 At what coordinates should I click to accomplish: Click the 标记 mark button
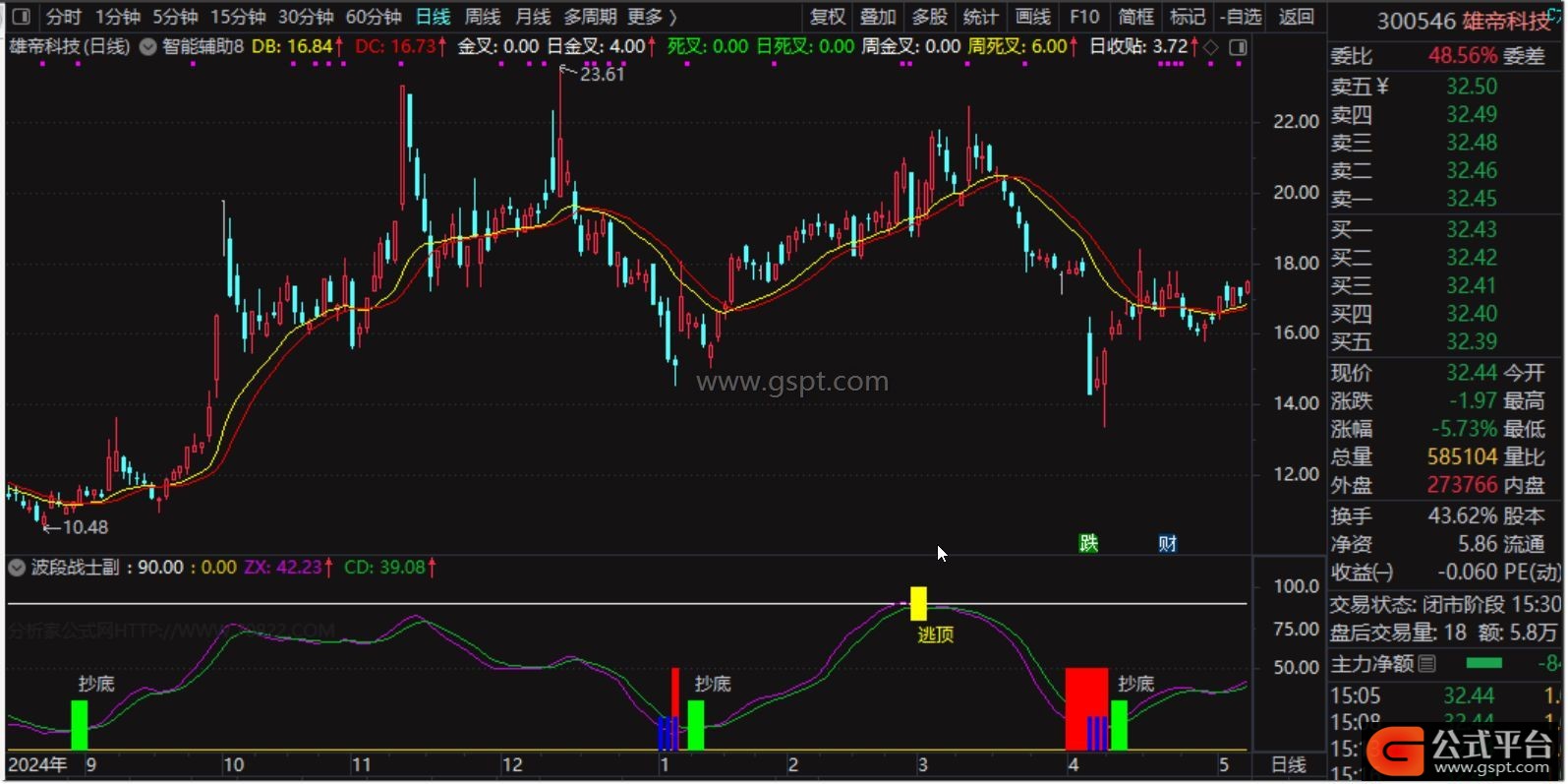(x=1188, y=17)
